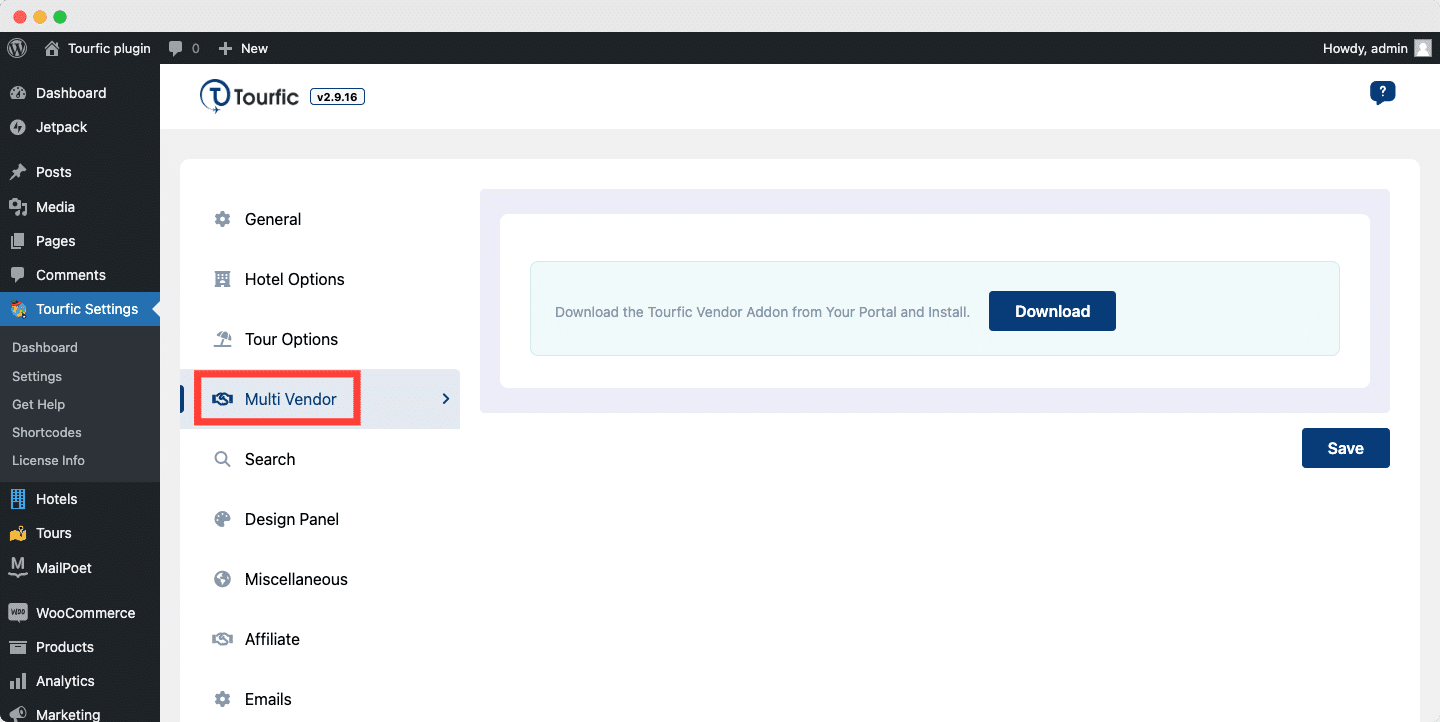Click the Dashboard gauge icon in sidebar
The width and height of the screenshot is (1440, 722).
point(18,93)
